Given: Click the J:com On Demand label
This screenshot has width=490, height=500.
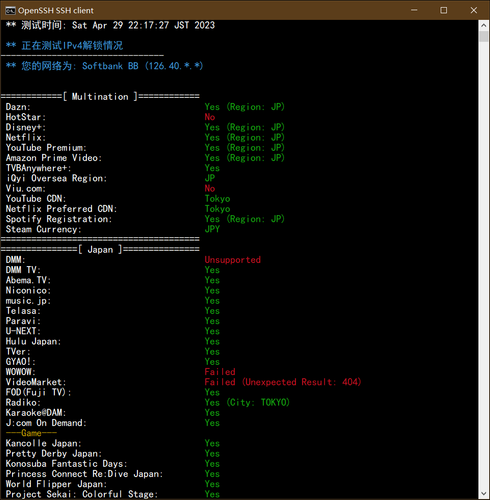Looking at the screenshot, I should click(x=46, y=423).
